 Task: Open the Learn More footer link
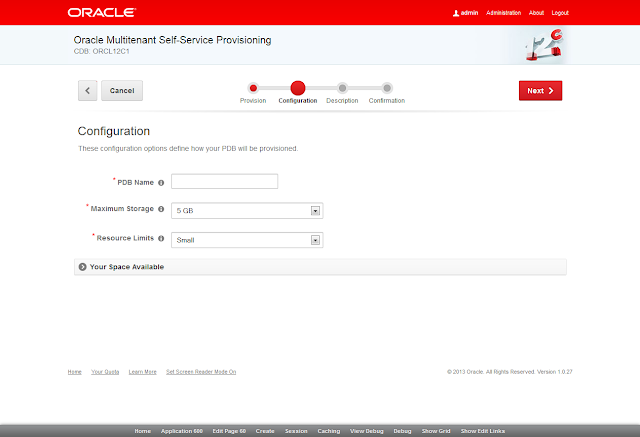(142, 372)
